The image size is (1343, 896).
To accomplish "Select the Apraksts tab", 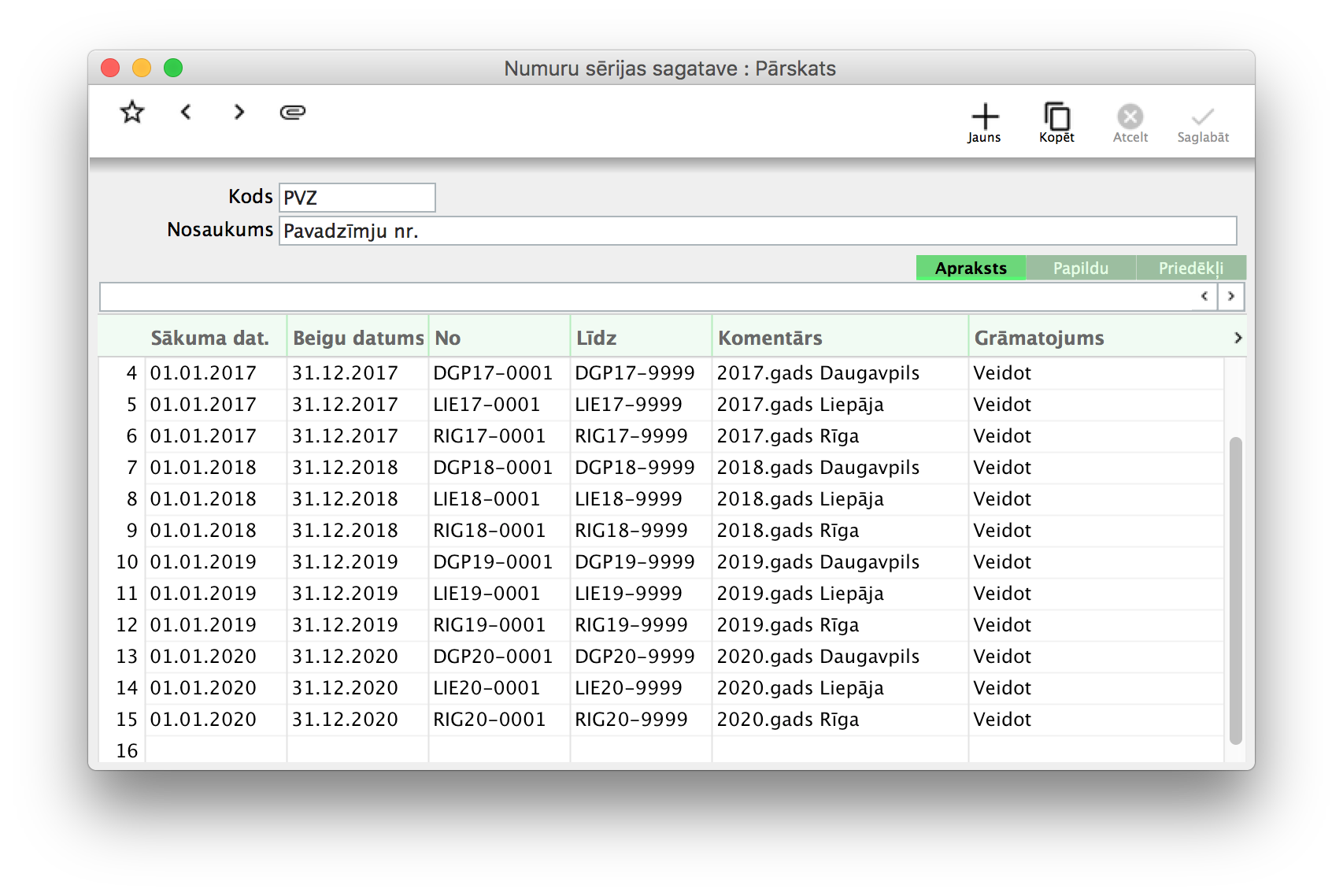I will pos(971,268).
